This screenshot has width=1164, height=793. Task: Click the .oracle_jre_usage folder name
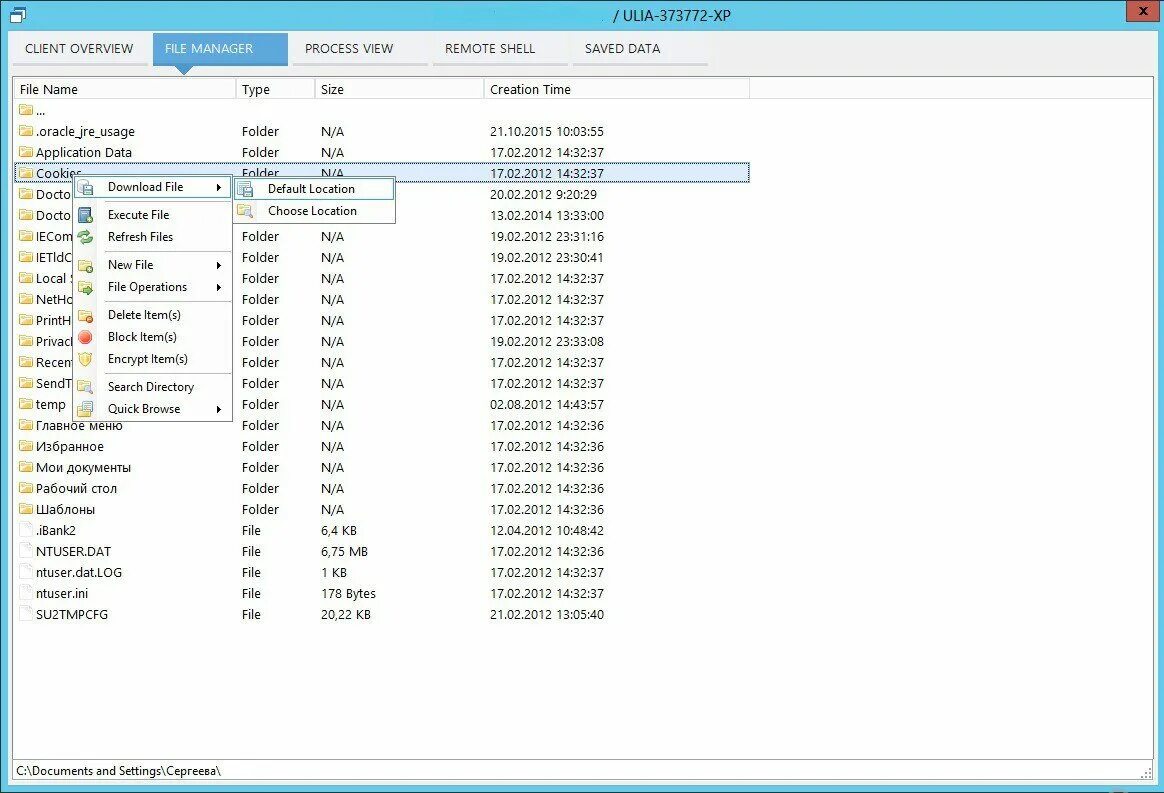tap(85, 131)
